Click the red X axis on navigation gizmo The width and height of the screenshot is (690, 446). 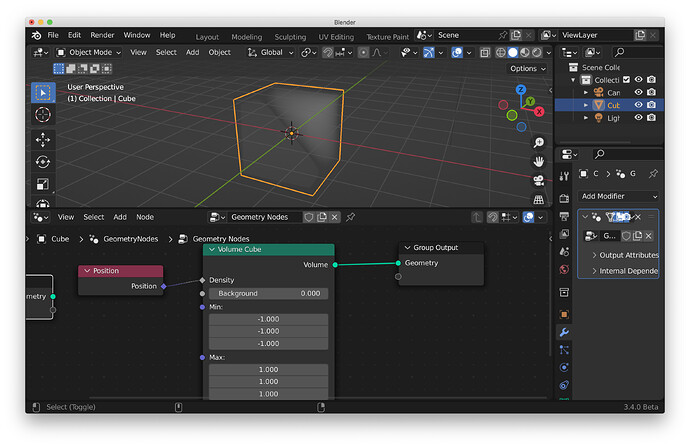click(x=539, y=112)
